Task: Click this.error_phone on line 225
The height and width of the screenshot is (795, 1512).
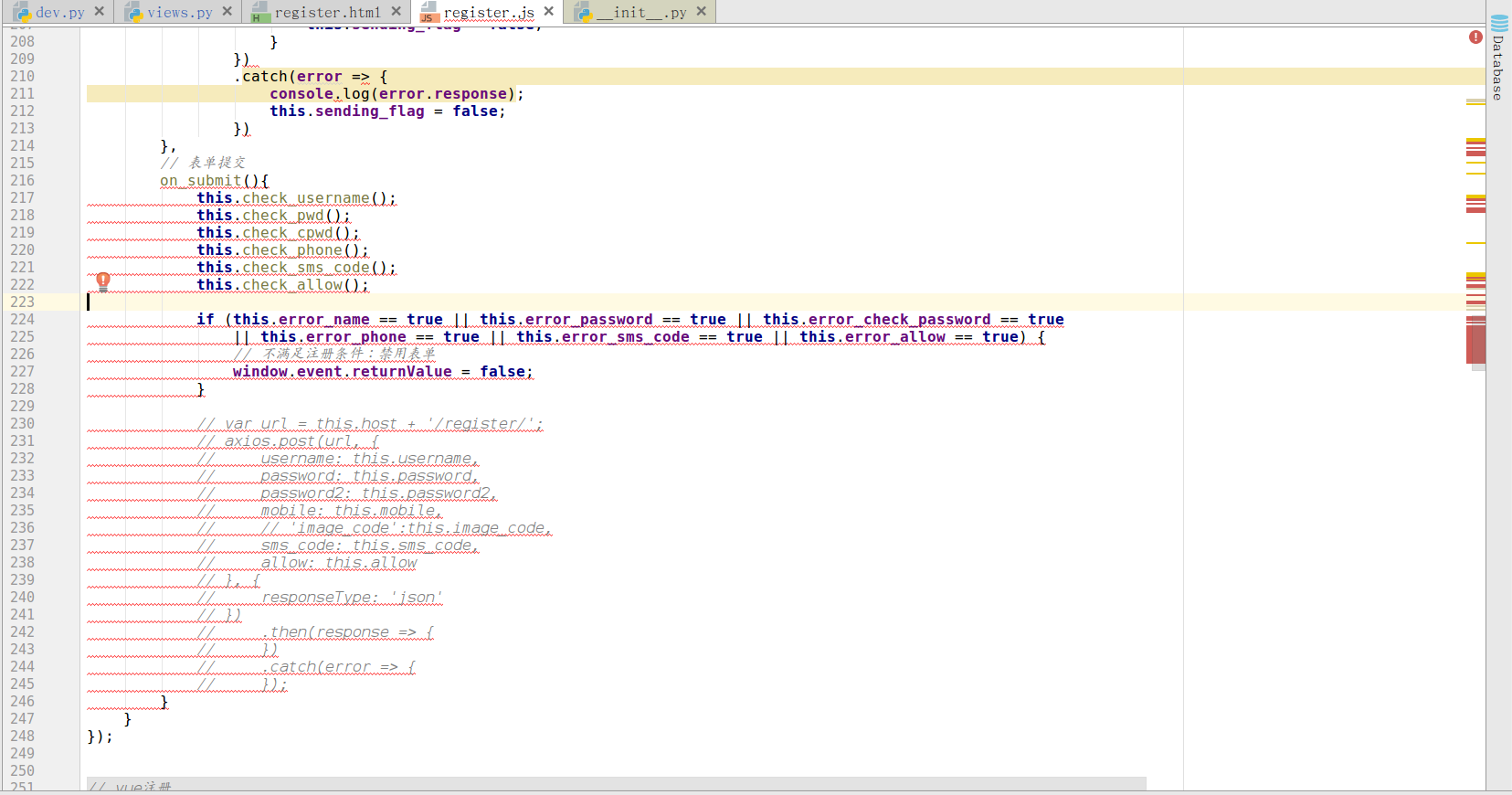Action: pos(333,337)
